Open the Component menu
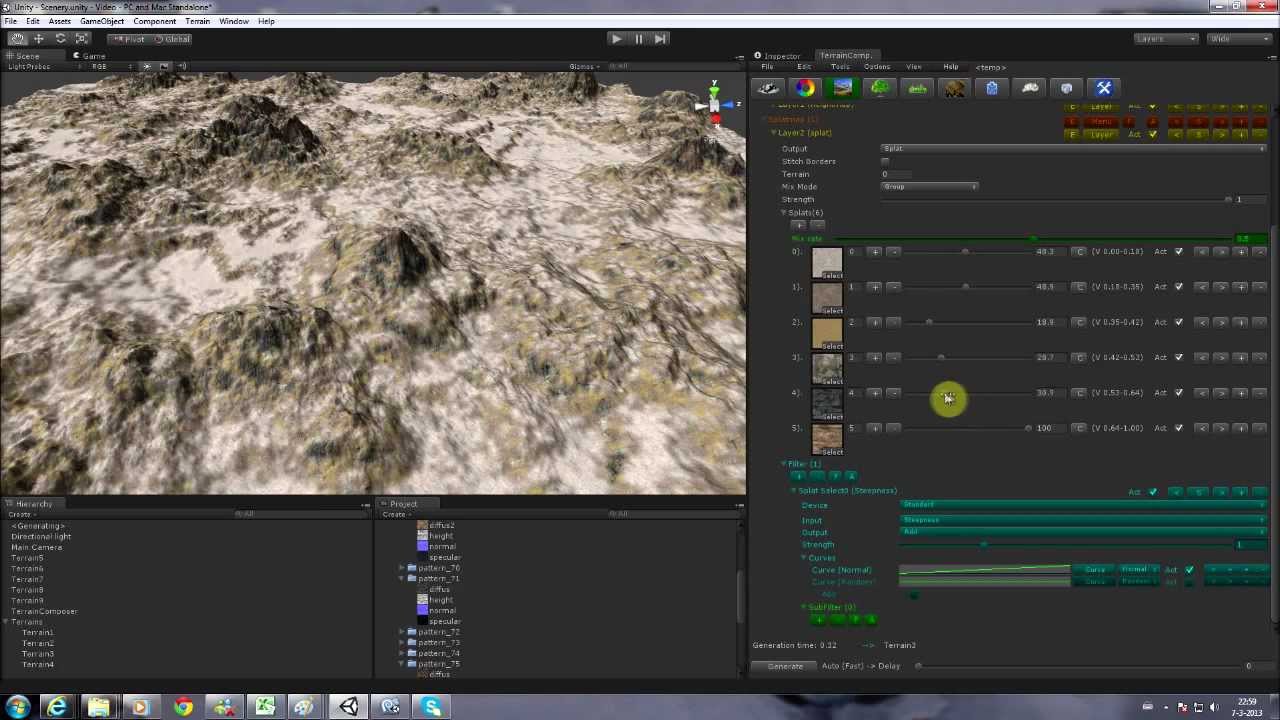 (x=154, y=21)
